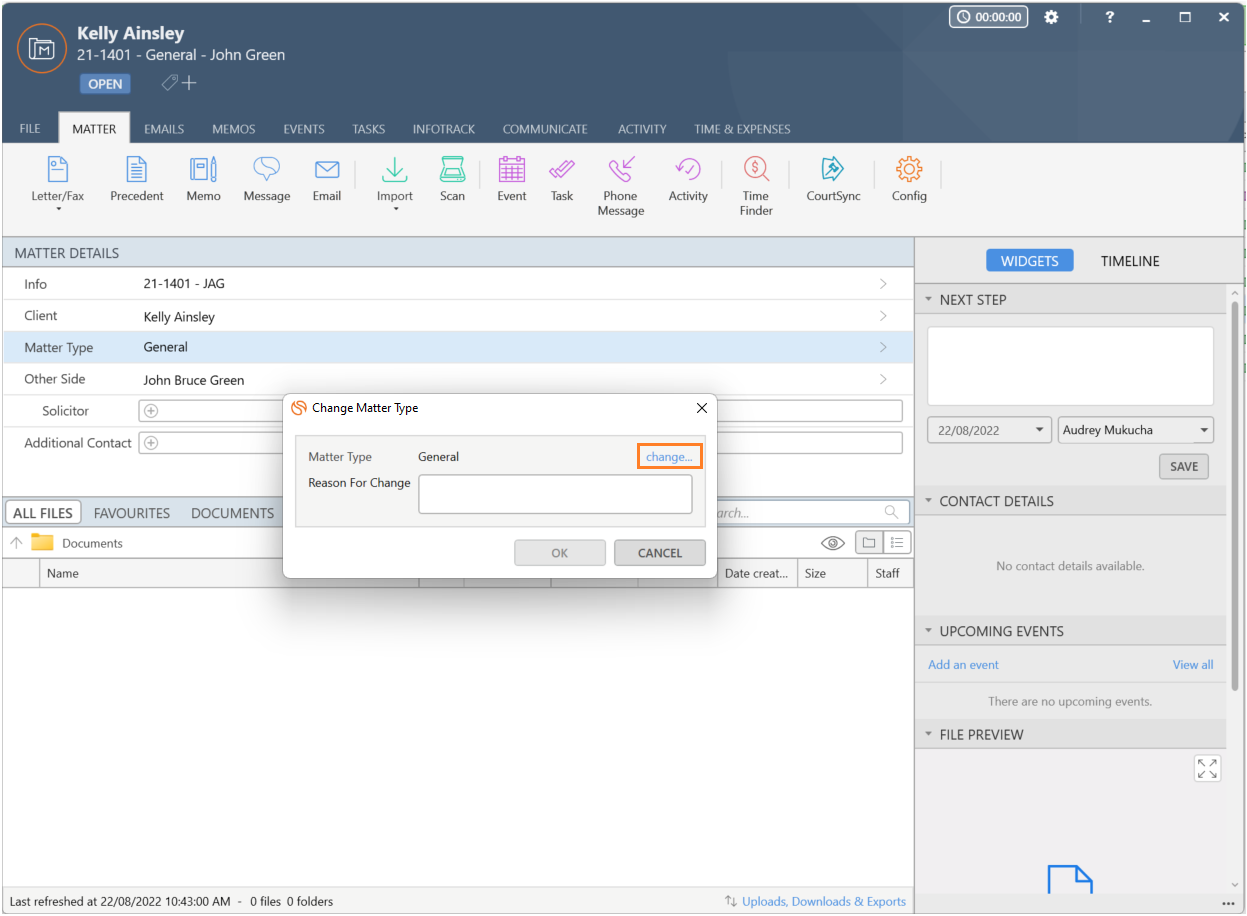Select the FAVOURITES files tab
The width and height of the screenshot is (1247, 916).
(132, 513)
